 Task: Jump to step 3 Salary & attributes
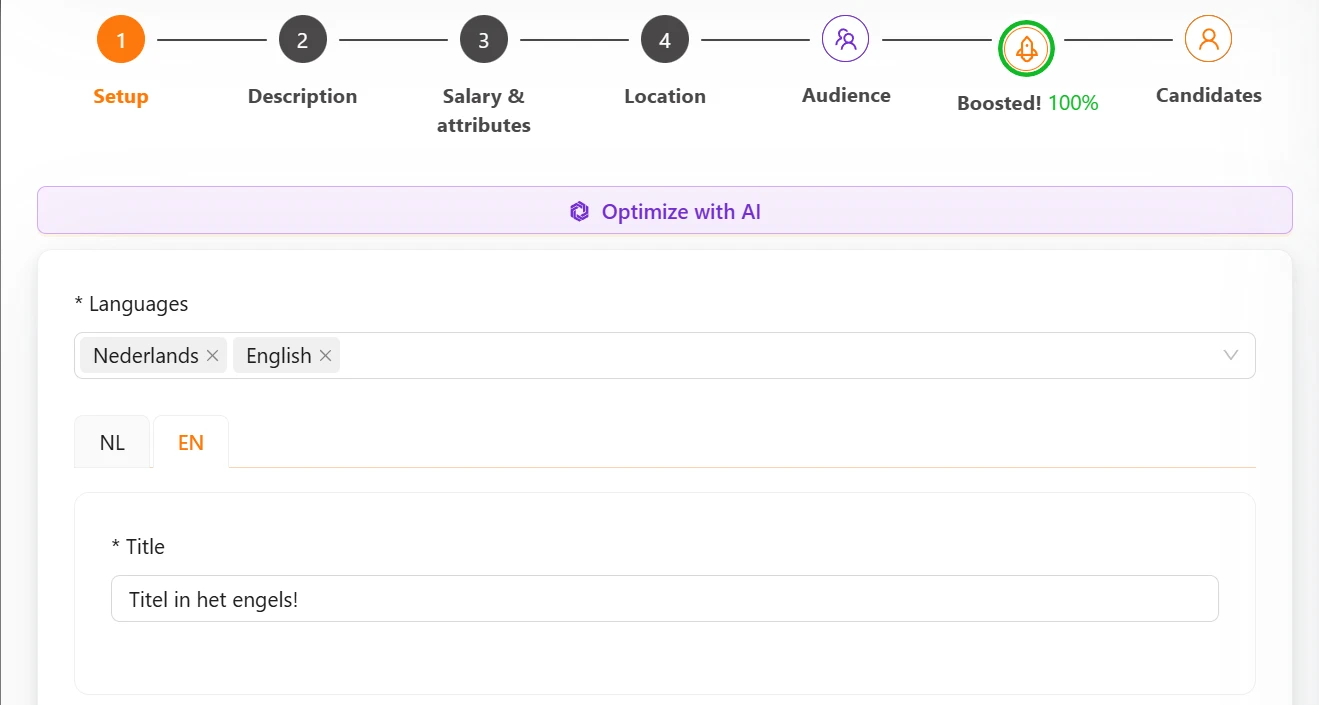484,40
